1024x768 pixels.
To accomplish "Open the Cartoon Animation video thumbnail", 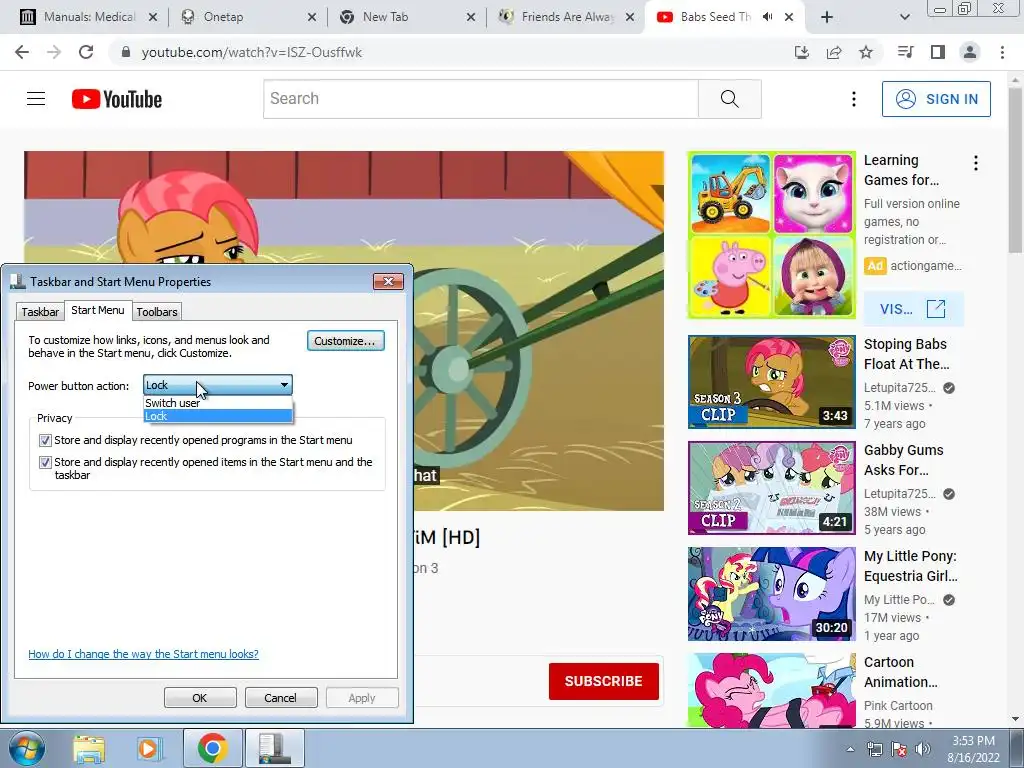I will [772, 690].
